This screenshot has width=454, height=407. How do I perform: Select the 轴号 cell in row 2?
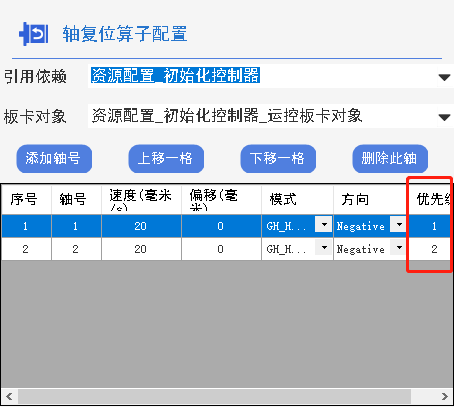point(76,249)
